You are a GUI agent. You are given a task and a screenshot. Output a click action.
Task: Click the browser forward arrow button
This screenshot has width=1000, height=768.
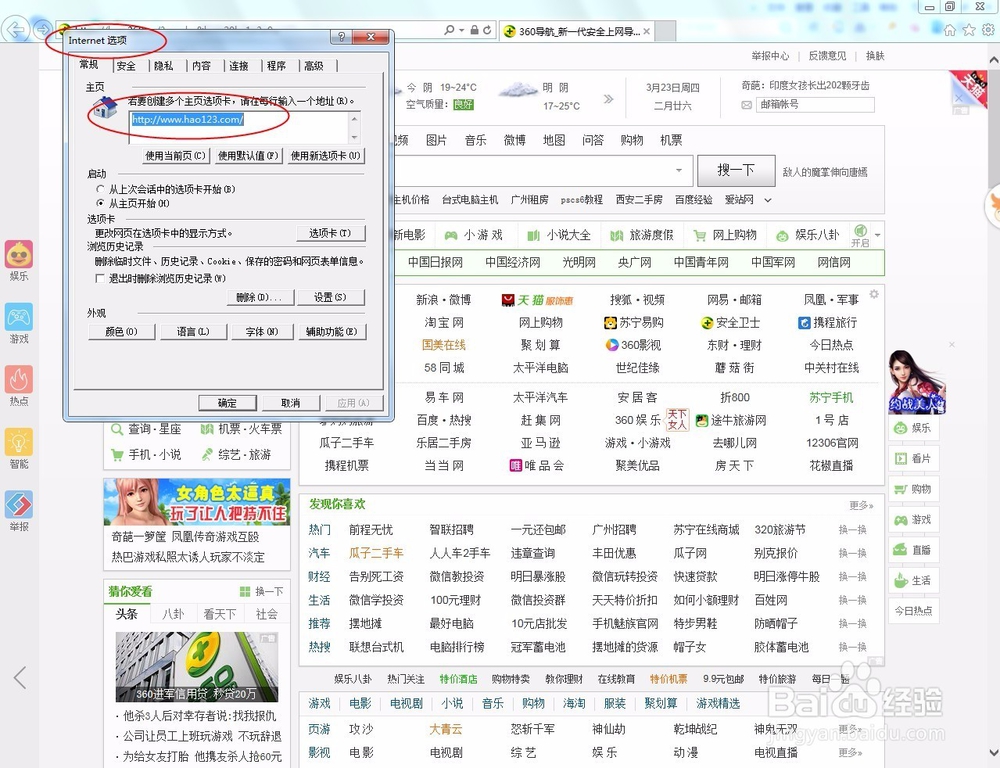(42, 29)
